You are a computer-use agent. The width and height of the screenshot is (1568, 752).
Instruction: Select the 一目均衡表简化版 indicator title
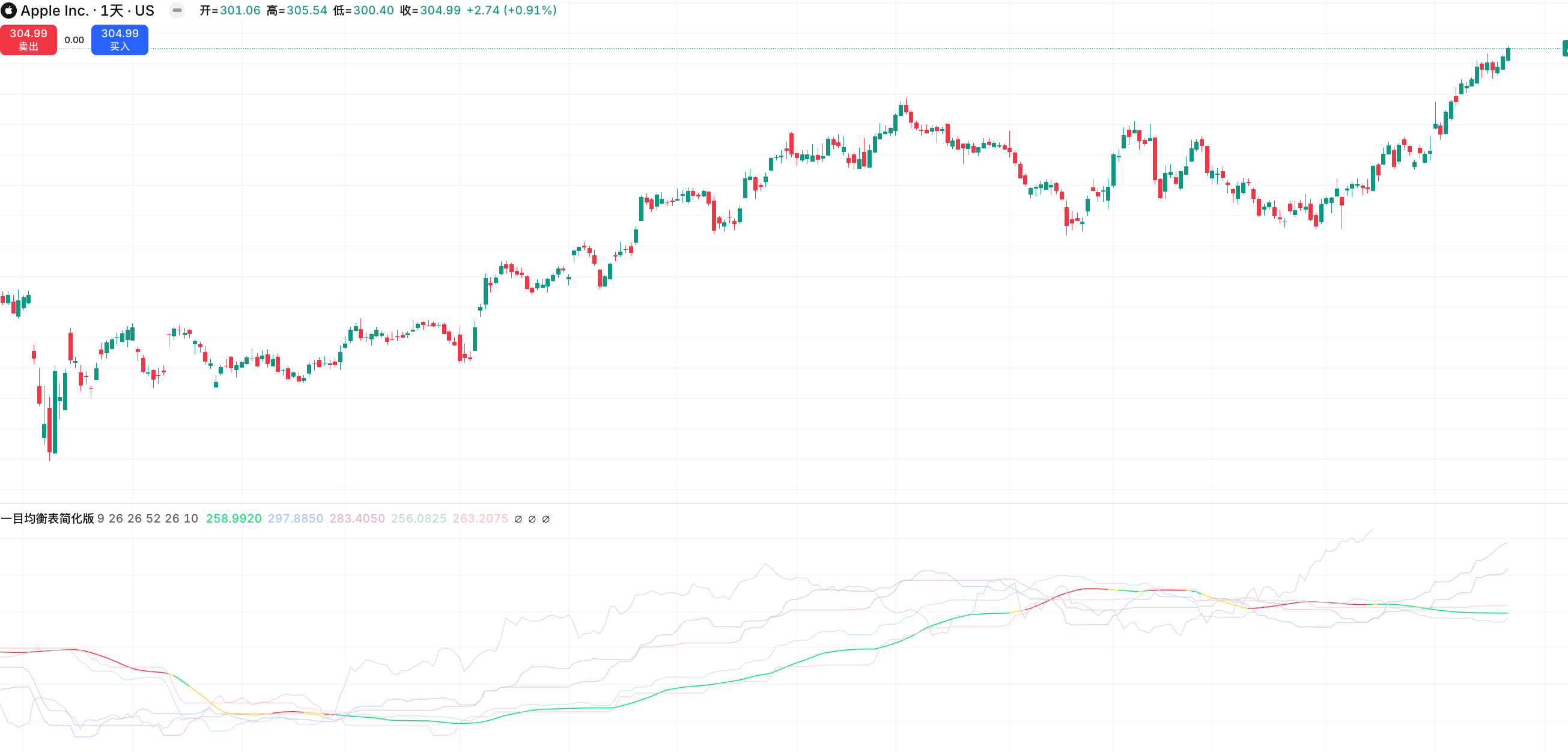coord(47,518)
